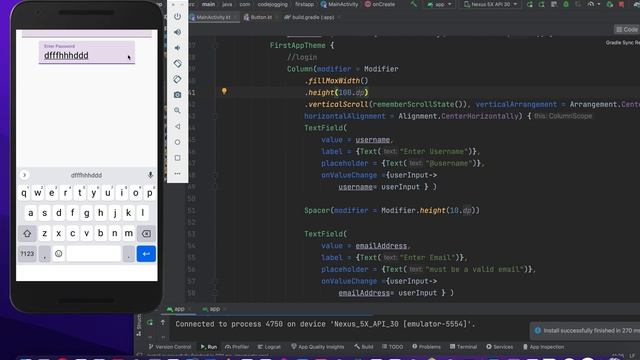This screenshot has height=360, width=640.
Task: Click emailAddress in the value line
Action: coord(381,246)
